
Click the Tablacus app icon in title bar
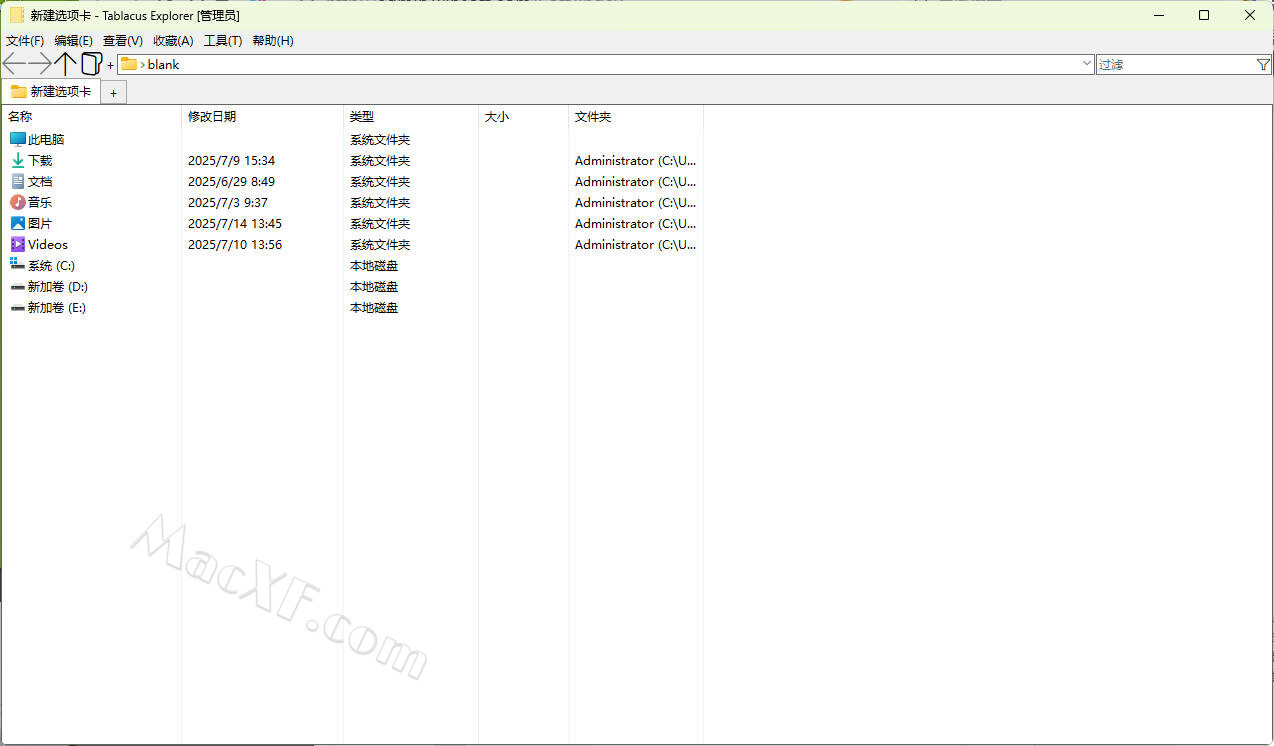(x=17, y=15)
